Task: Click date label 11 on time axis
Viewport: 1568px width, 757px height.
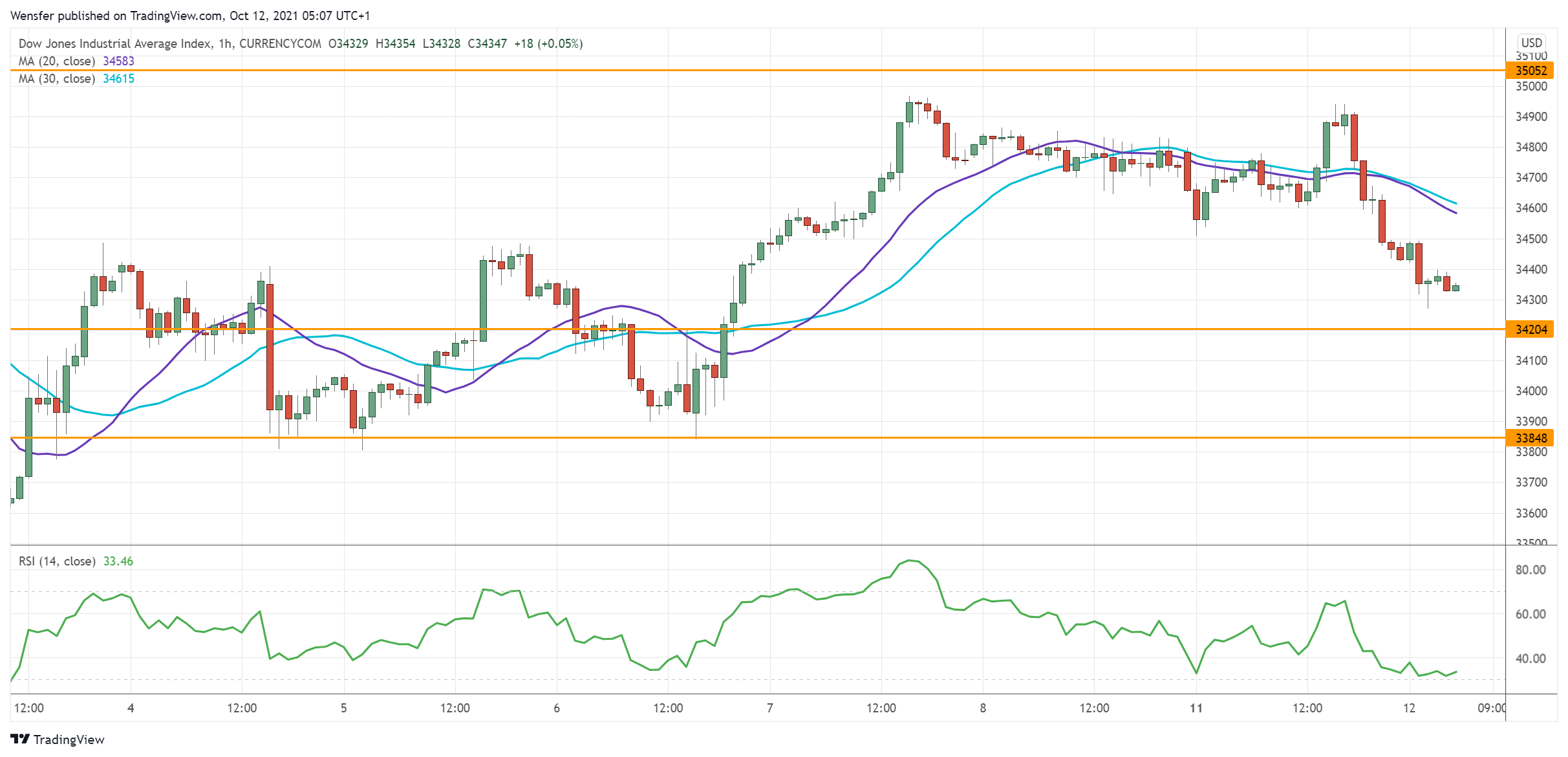Action: pyautogui.click(x=1196, y=708)
